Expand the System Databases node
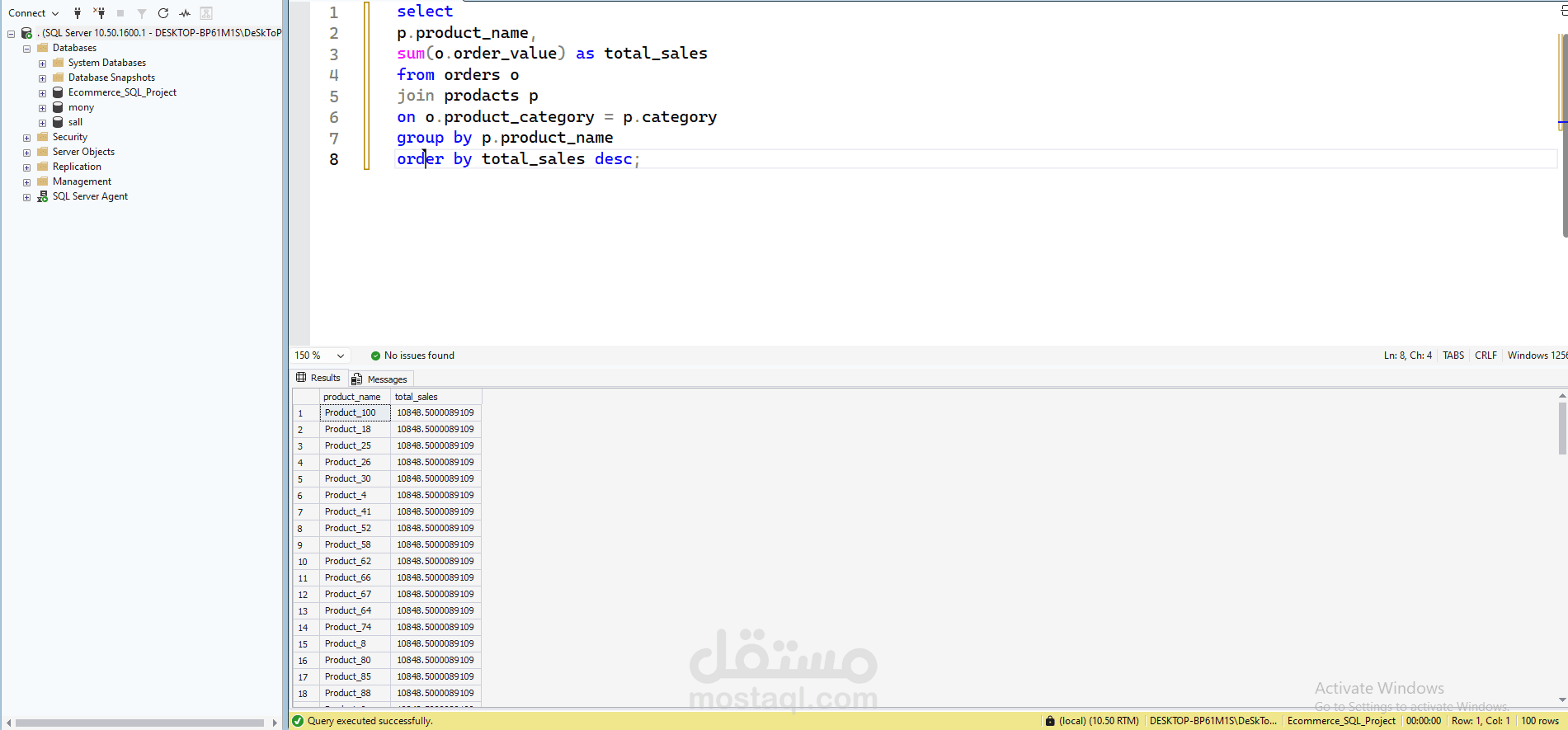Screen dimensions: 1568x730 42,64
